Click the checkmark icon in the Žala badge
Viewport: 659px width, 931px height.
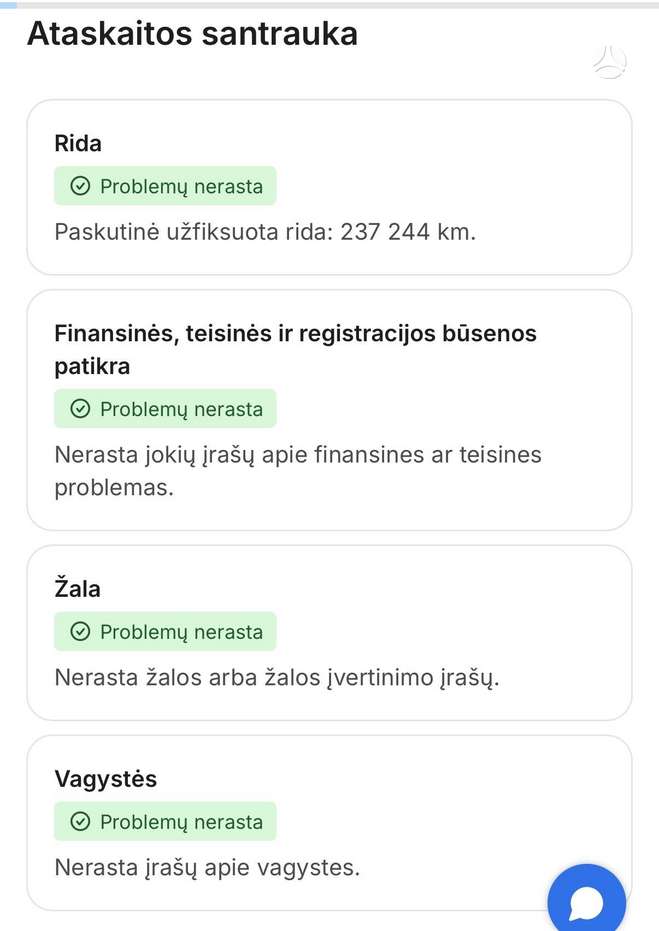80,631
